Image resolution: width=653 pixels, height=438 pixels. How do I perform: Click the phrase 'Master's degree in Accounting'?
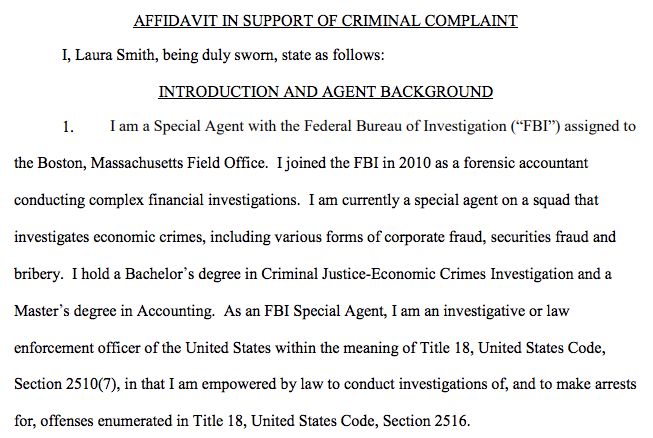click(114, 311)
